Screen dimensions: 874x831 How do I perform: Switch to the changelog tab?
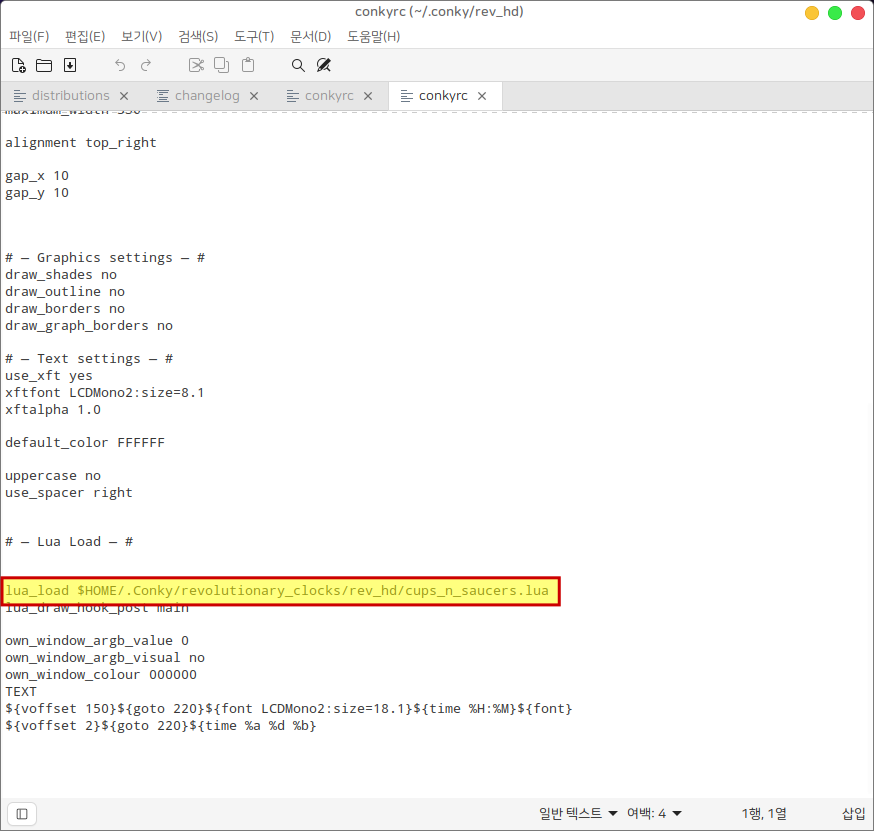[206, 96]
